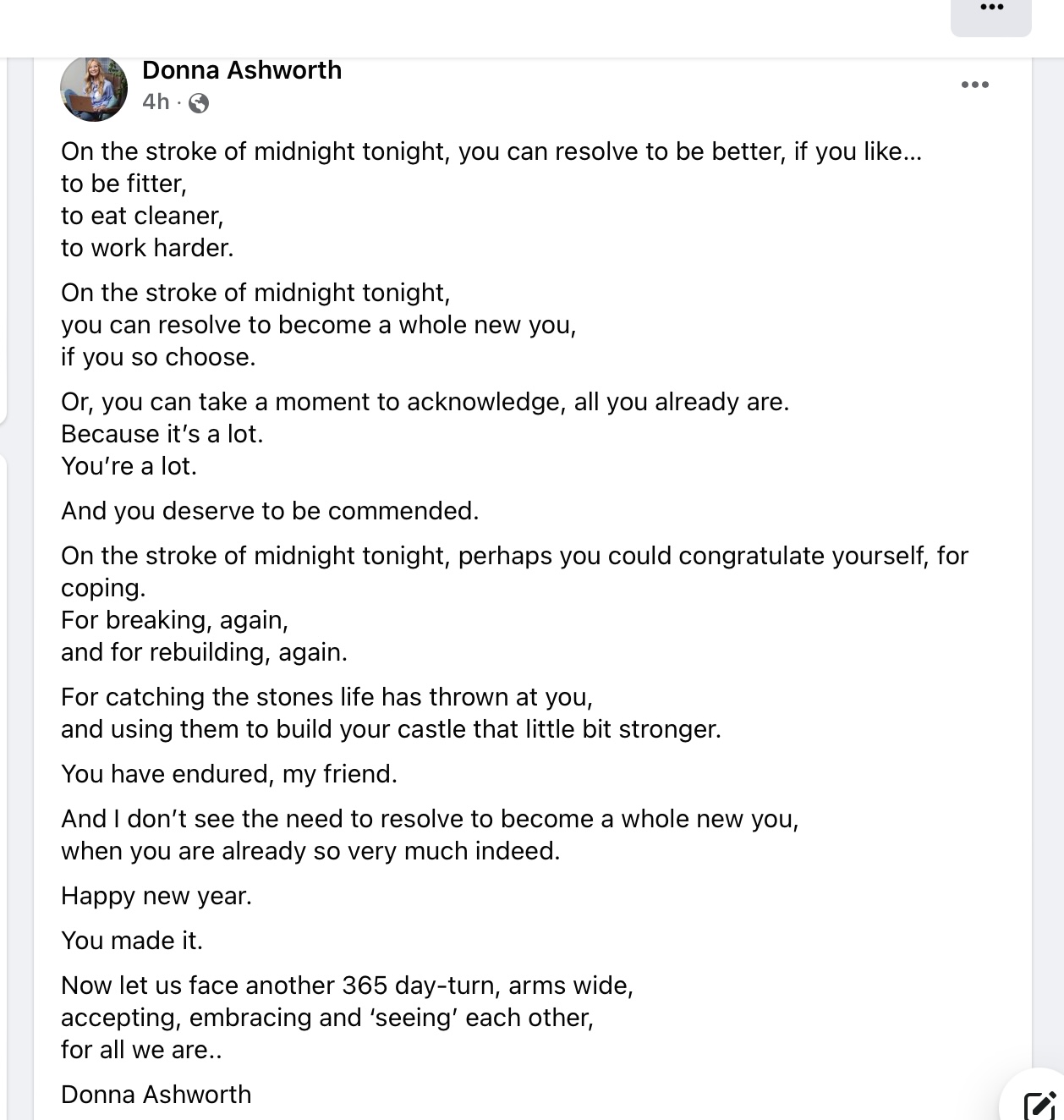
Task: Click the "Happy new year." line
Action: [x=156, y=896]
